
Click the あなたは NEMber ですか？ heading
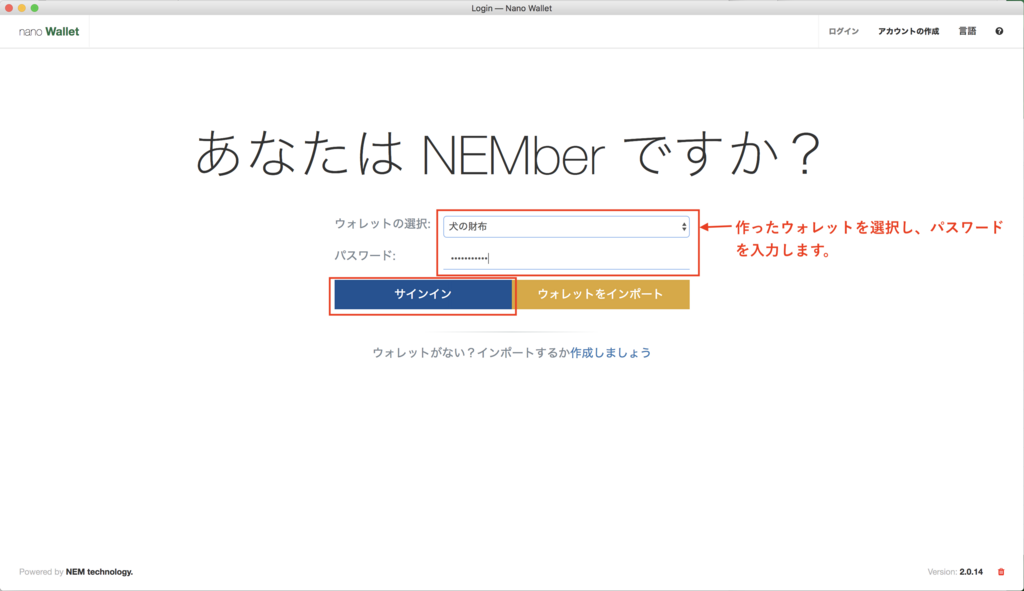click(x=508, y=153)
